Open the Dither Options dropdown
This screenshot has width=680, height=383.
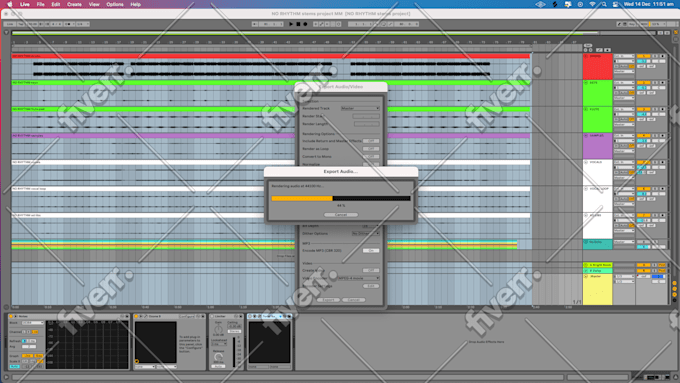click(366, 234)
